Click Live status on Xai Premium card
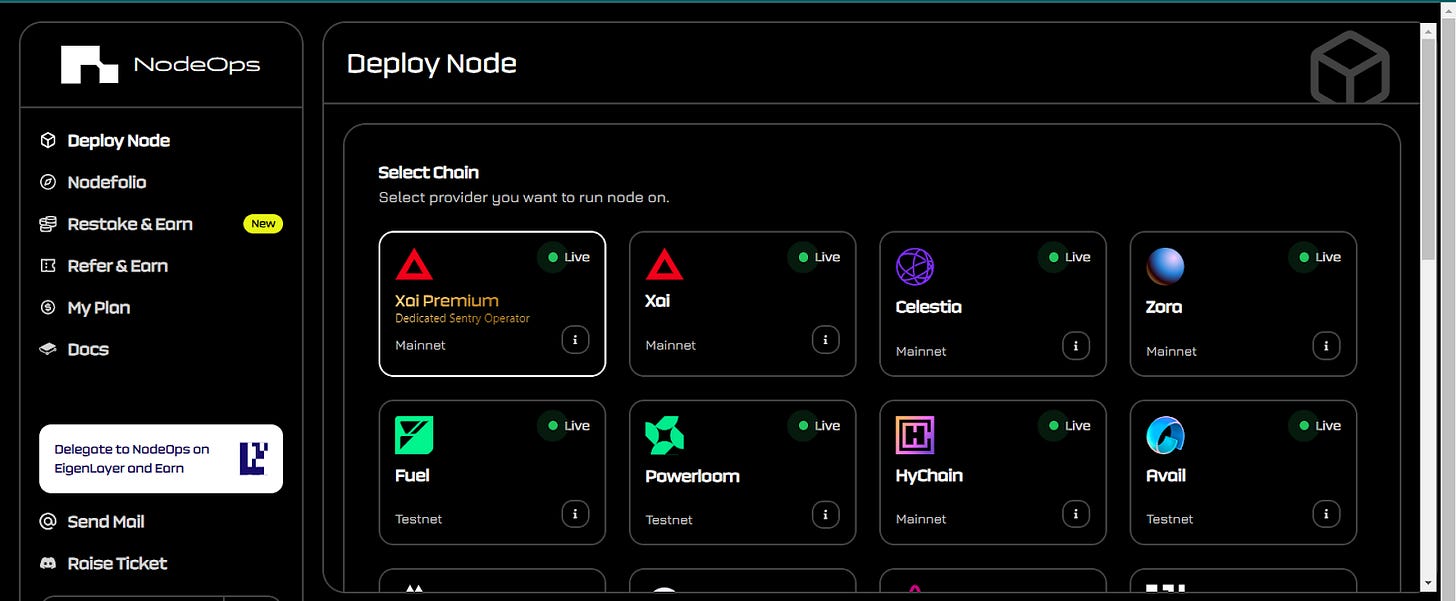Viewport: 1456px width, 601px height. click(565, 257)
